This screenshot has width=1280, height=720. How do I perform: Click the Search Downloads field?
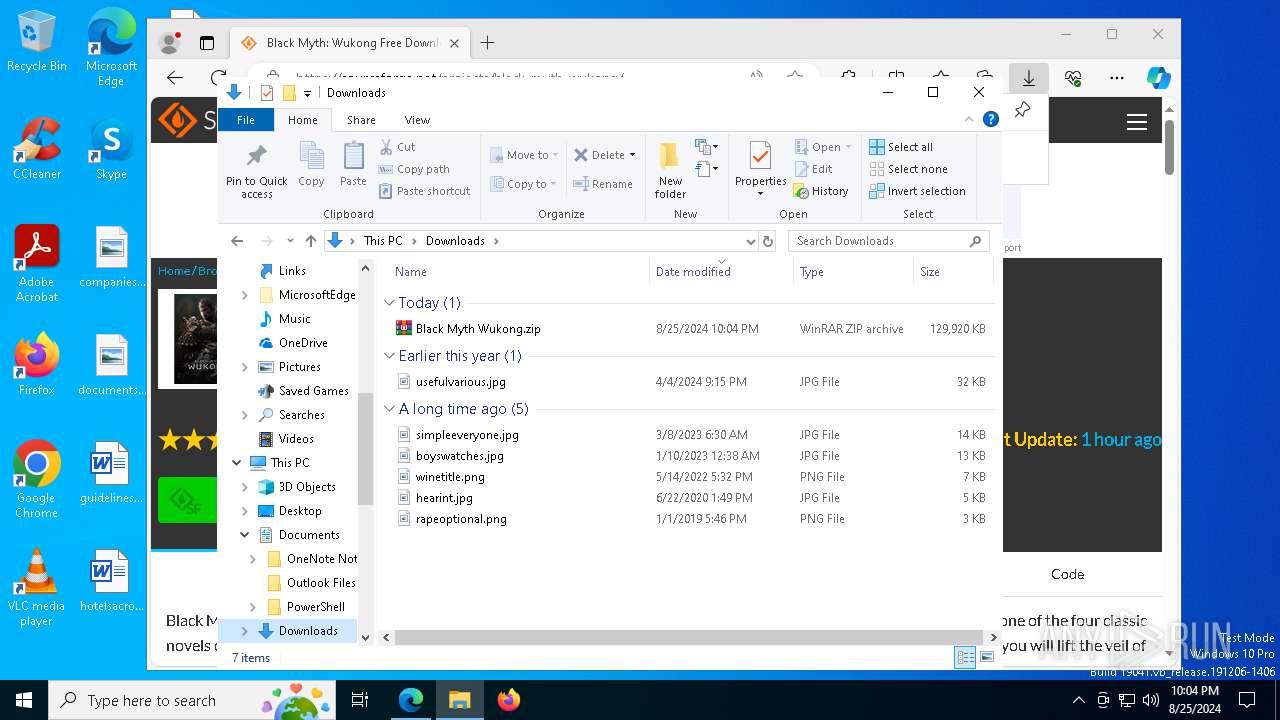(890, 241)
